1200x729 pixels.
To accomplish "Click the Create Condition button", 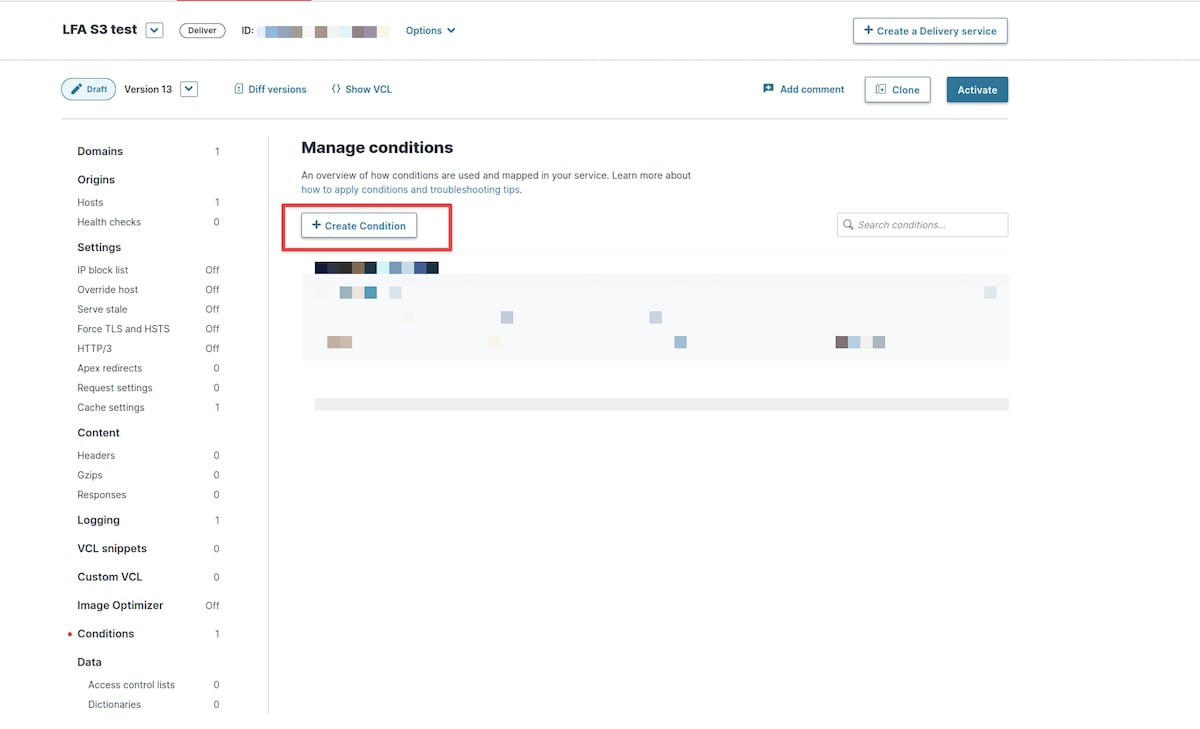I will point(359,226).
